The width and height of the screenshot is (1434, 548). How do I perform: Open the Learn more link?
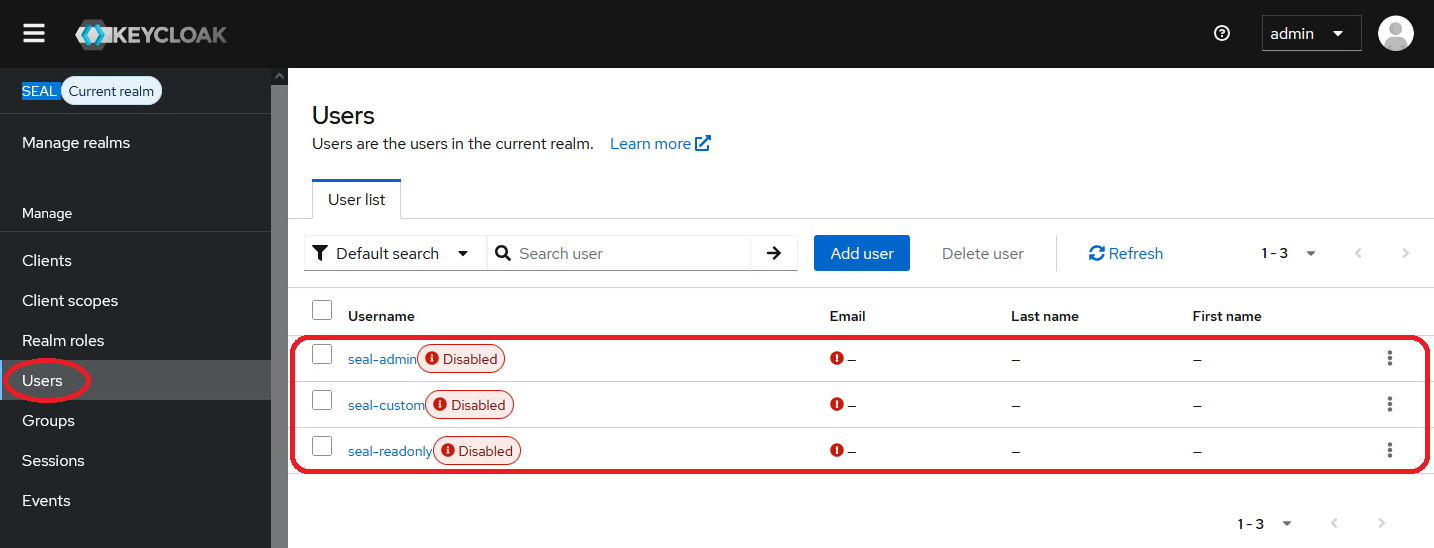click(x=660, y=143)
